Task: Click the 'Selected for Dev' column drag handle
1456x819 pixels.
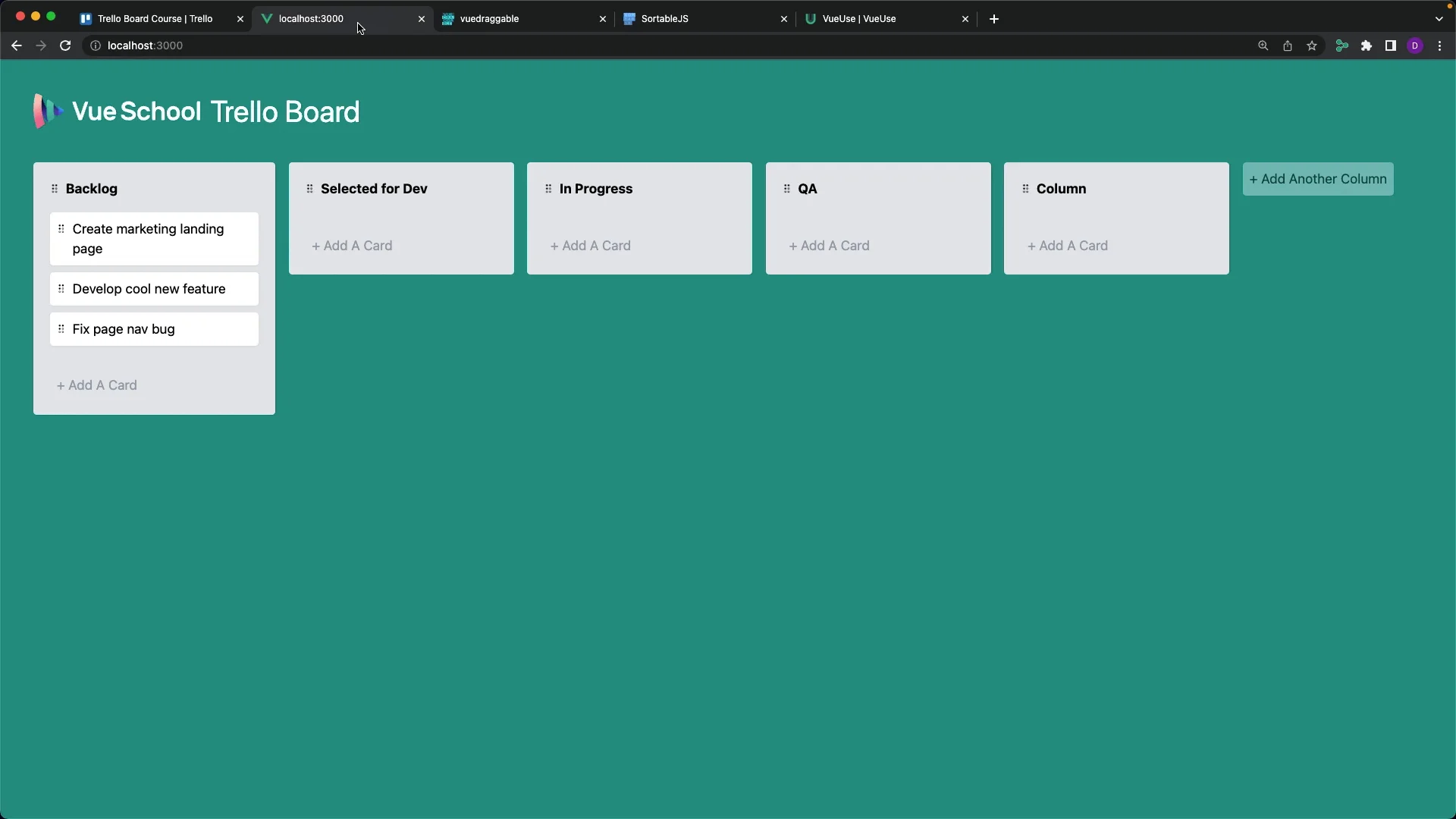Action: click(309, 189)
